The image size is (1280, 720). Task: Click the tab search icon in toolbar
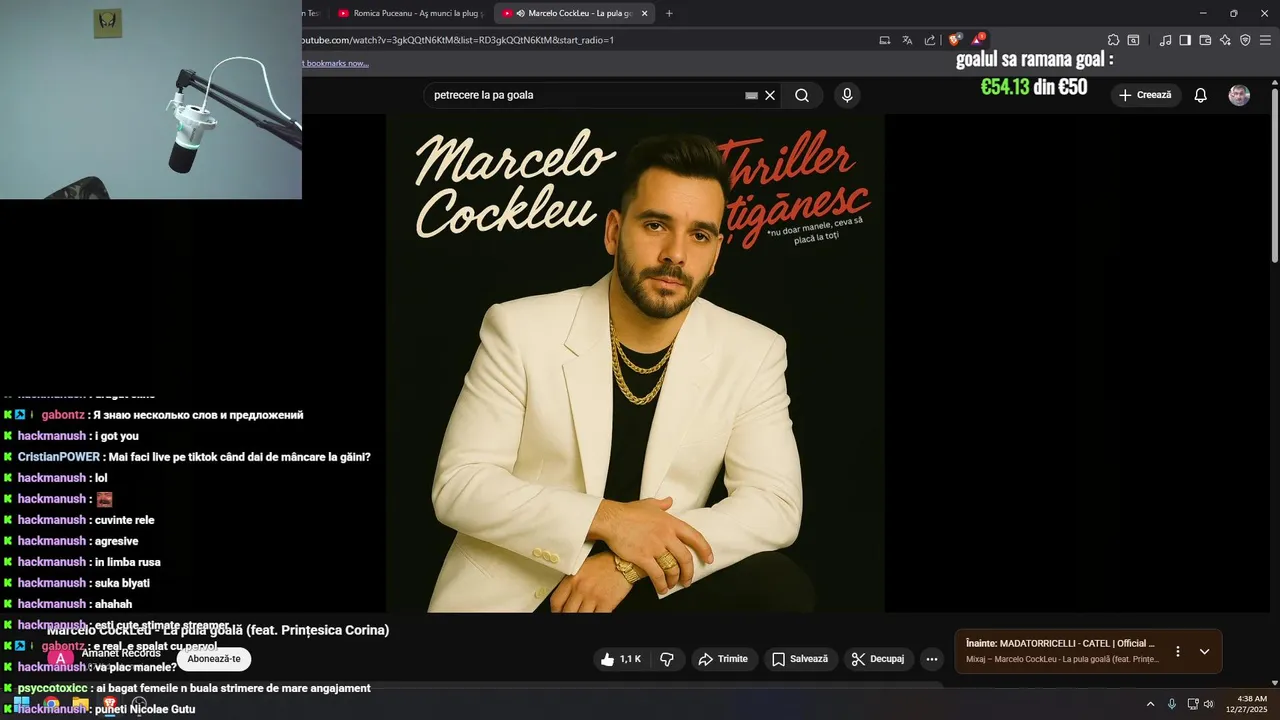point(1133,40)
